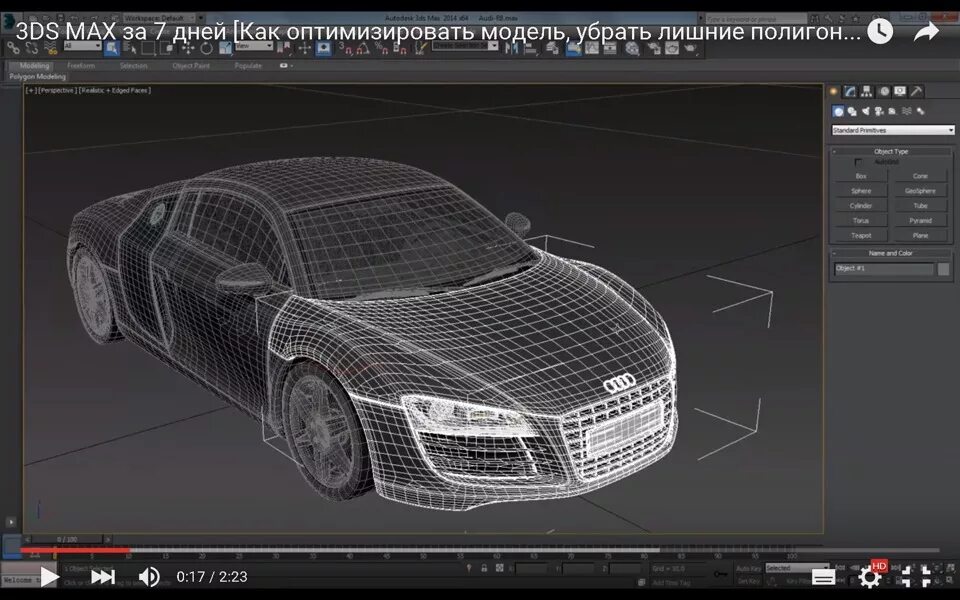
Task: Click the Box primitive button
Action: 861,176
